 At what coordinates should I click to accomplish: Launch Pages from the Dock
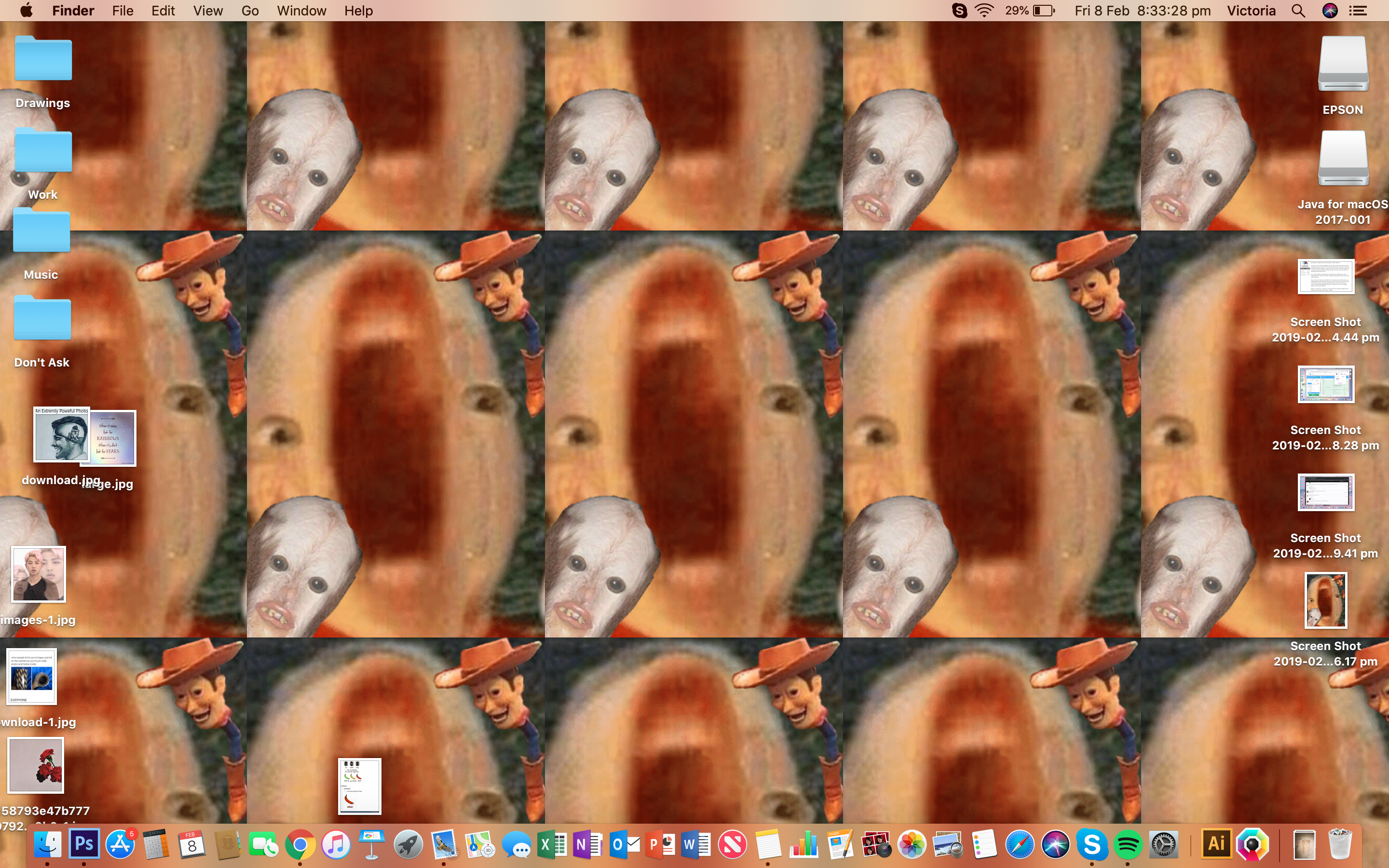pos(840,844)
